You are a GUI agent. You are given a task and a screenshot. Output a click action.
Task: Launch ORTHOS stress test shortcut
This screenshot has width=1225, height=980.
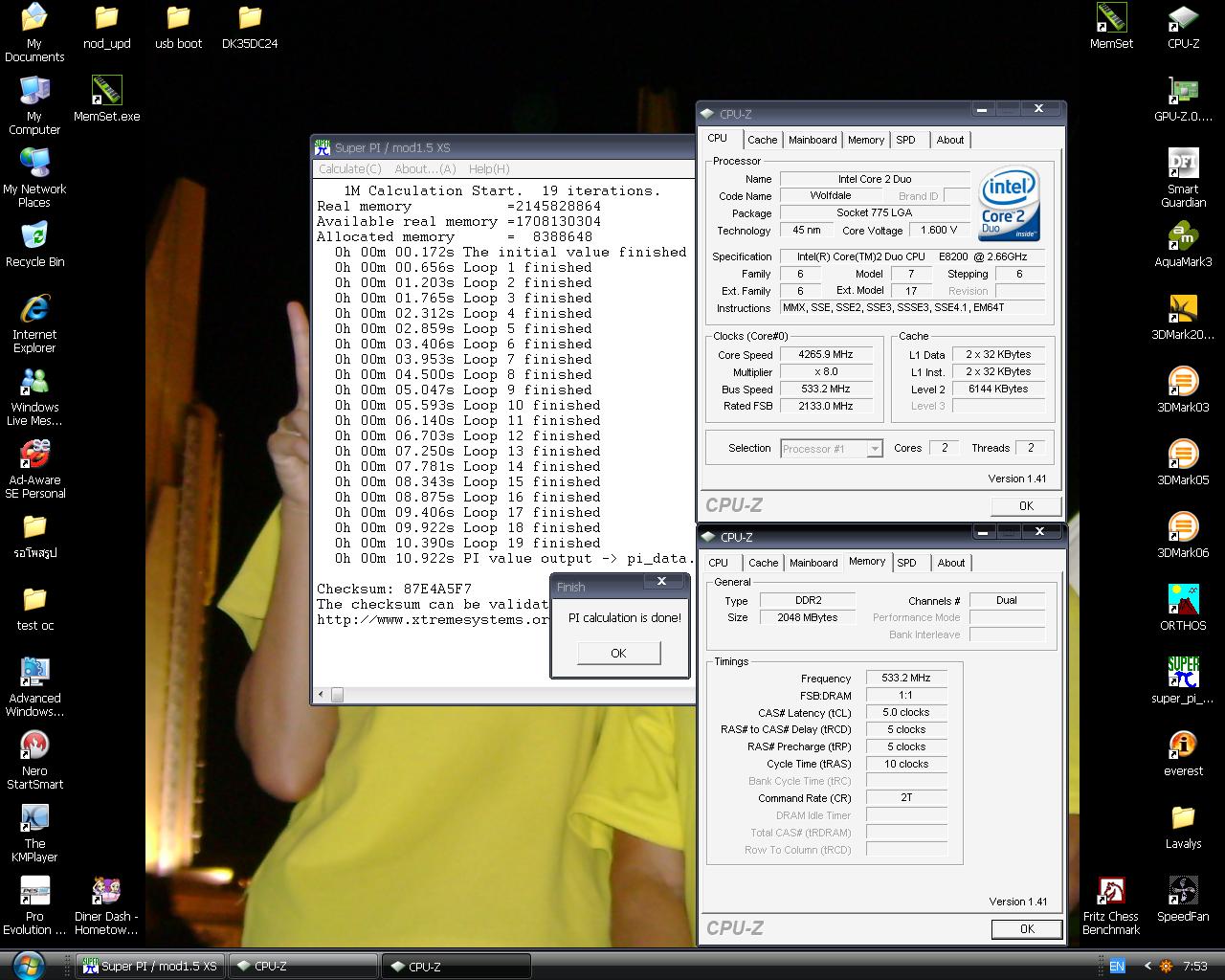coord(1183,608)
